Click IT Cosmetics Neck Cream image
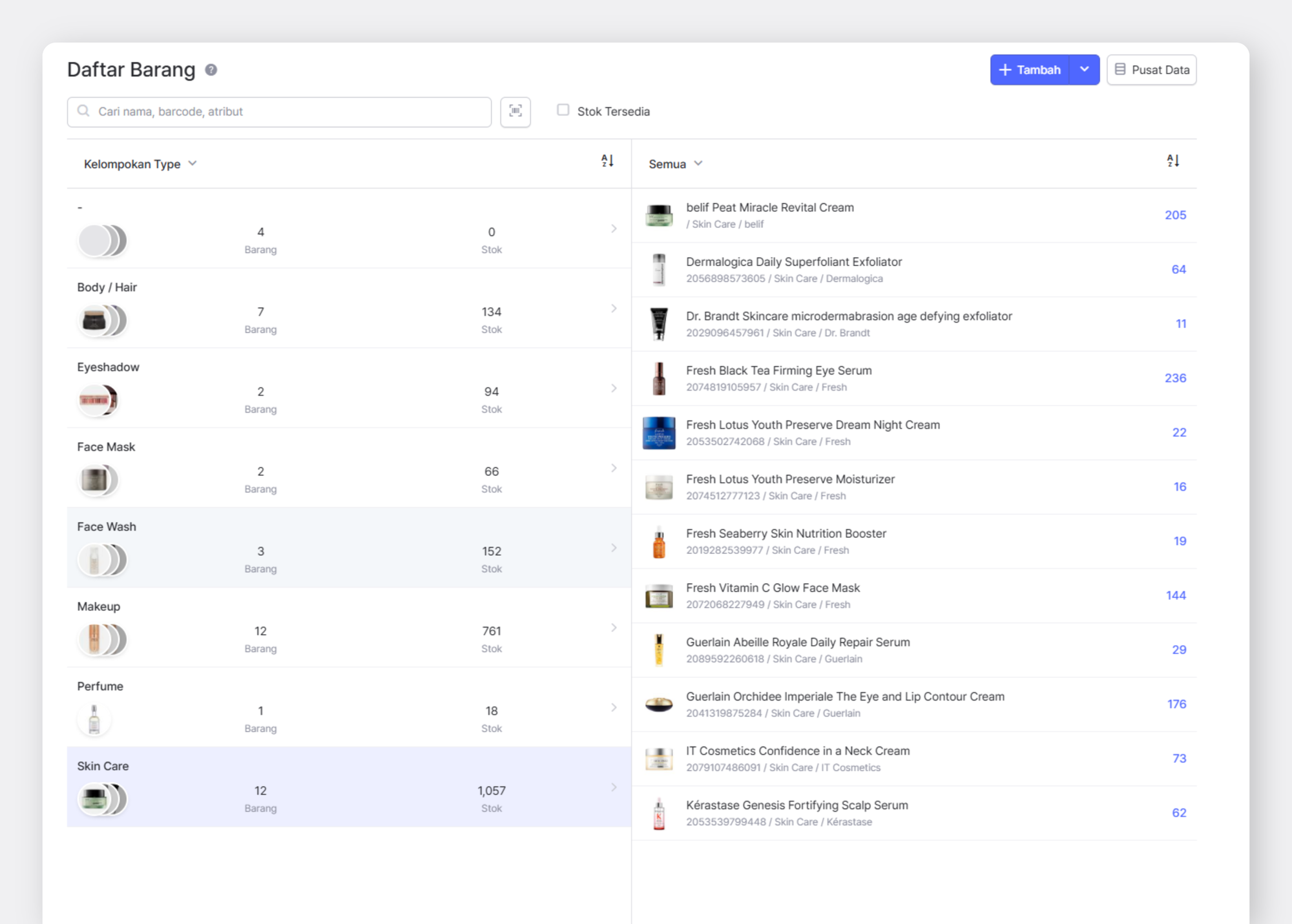This screenshot has width=1292, height=924. pos(659,759)
